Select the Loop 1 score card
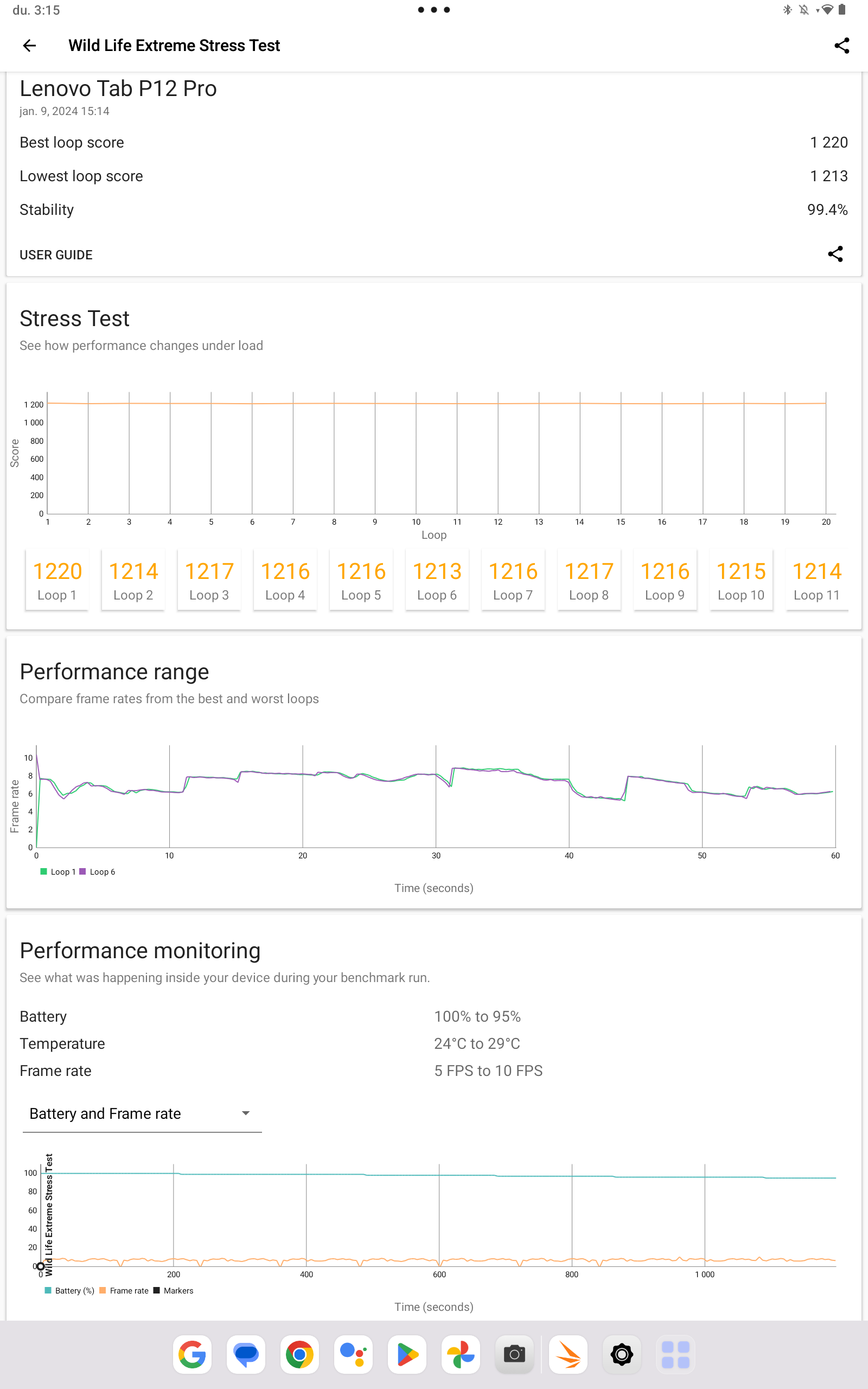The image size is (868, 1389). point(57,580)
